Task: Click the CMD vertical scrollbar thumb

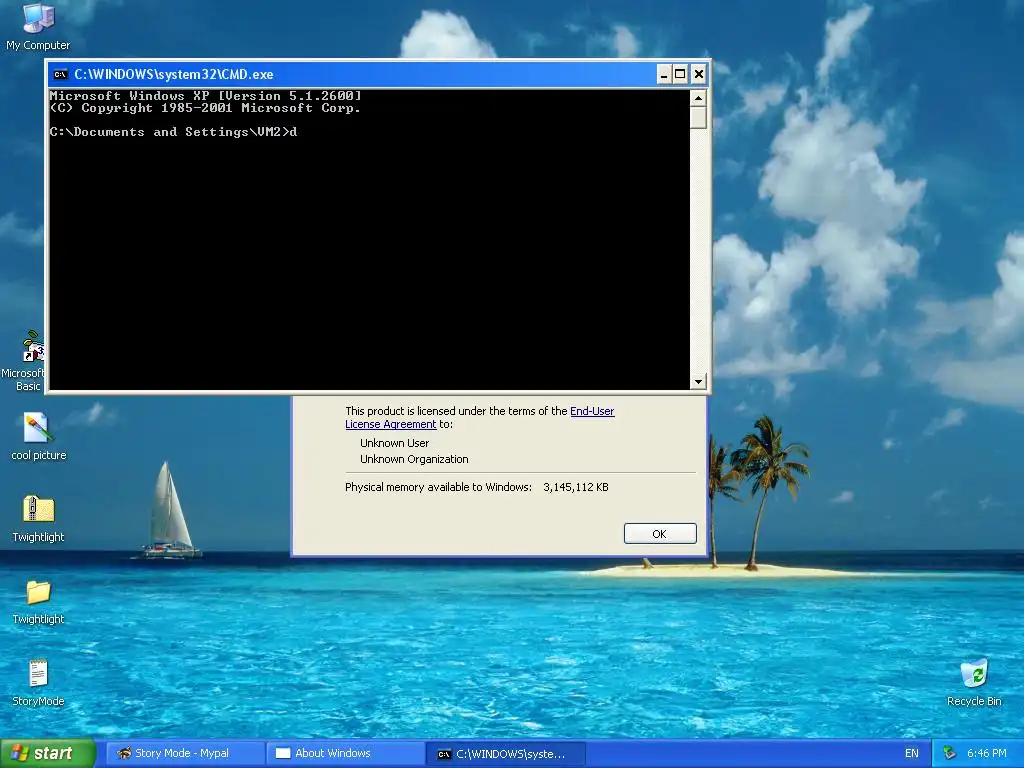Action: [698, 118]
